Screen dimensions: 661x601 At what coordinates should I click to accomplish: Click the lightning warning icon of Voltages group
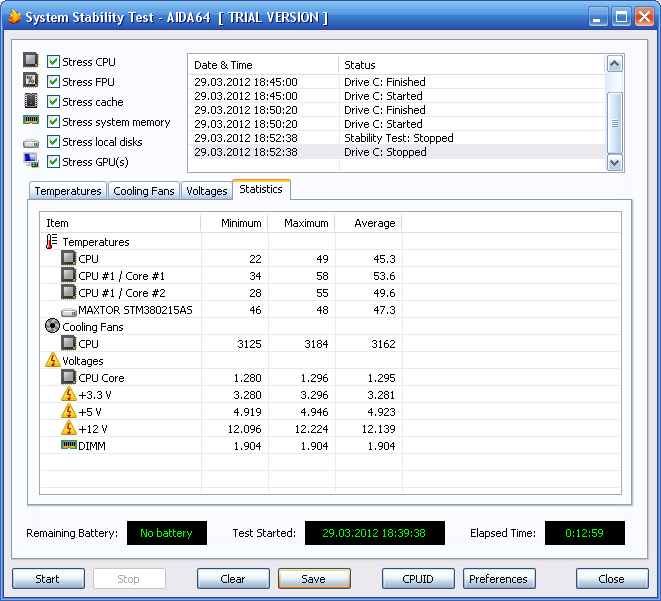(x=53, y=360)
